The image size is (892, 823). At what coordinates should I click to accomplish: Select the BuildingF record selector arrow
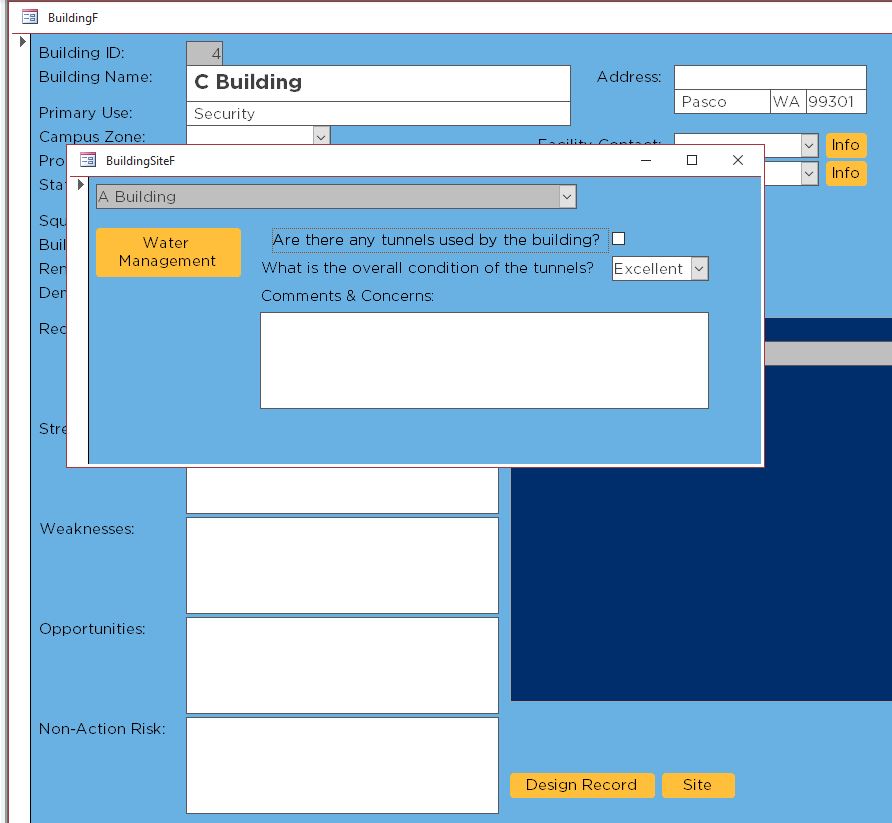[x=23, y=42]
